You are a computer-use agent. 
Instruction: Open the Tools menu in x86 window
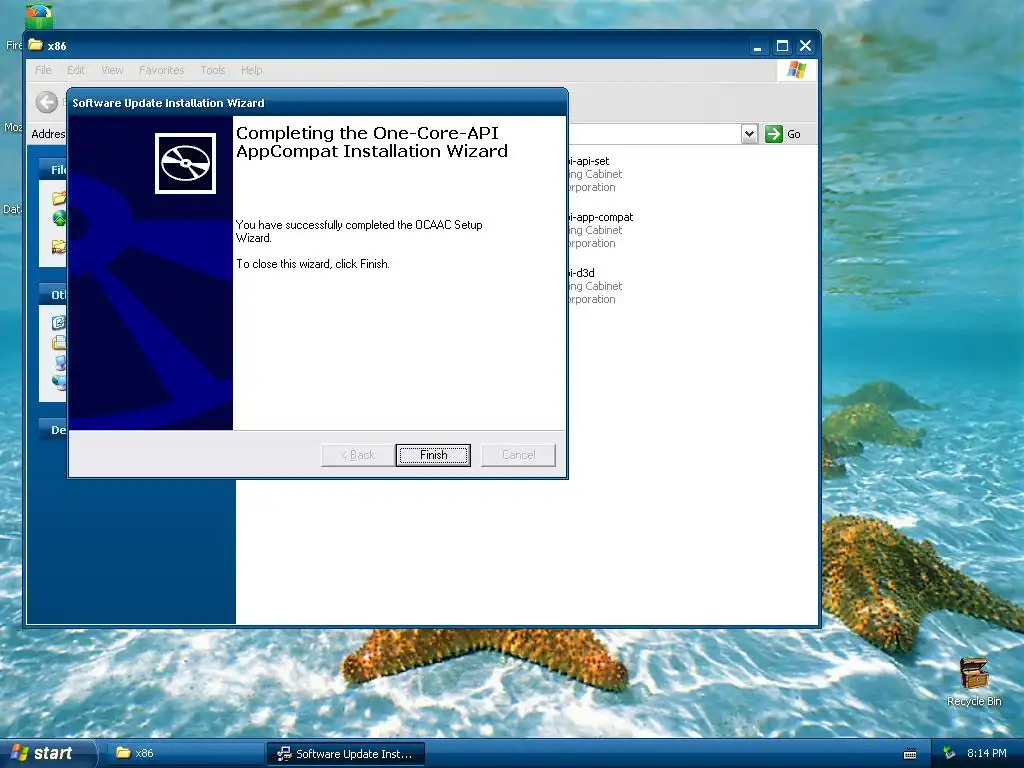(213, 70)
